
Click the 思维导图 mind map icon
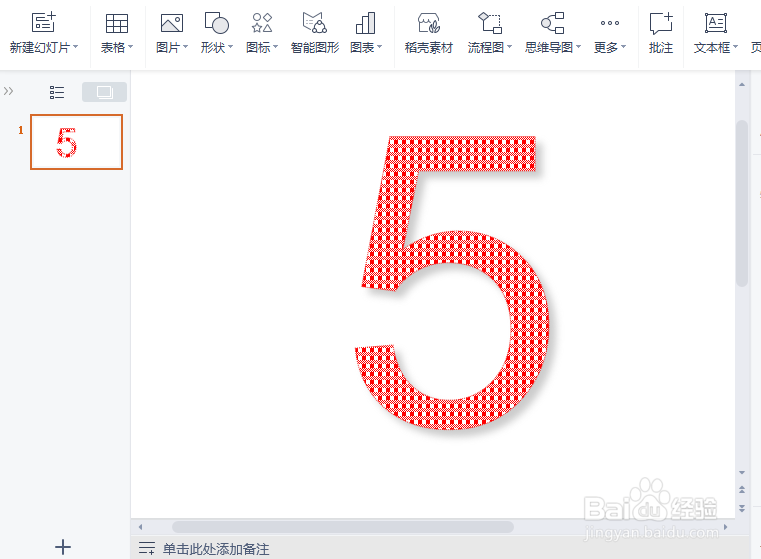tap(552, 23)
